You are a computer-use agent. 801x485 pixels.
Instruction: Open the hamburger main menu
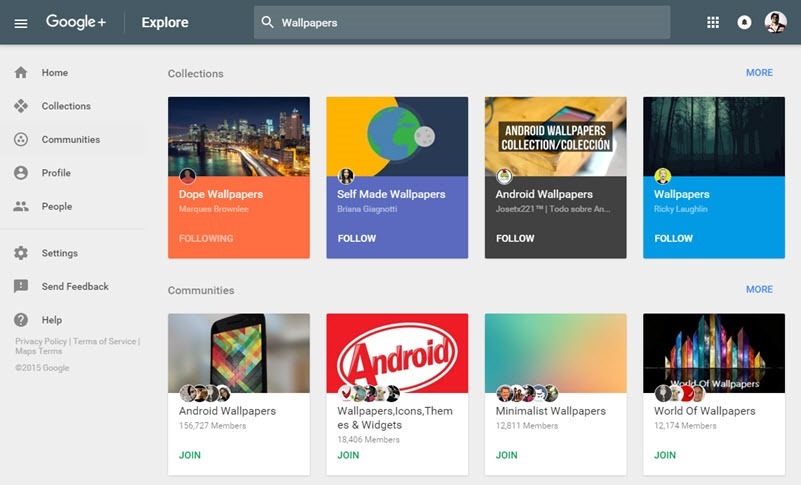pyautogui.click(x=21, y=23)
